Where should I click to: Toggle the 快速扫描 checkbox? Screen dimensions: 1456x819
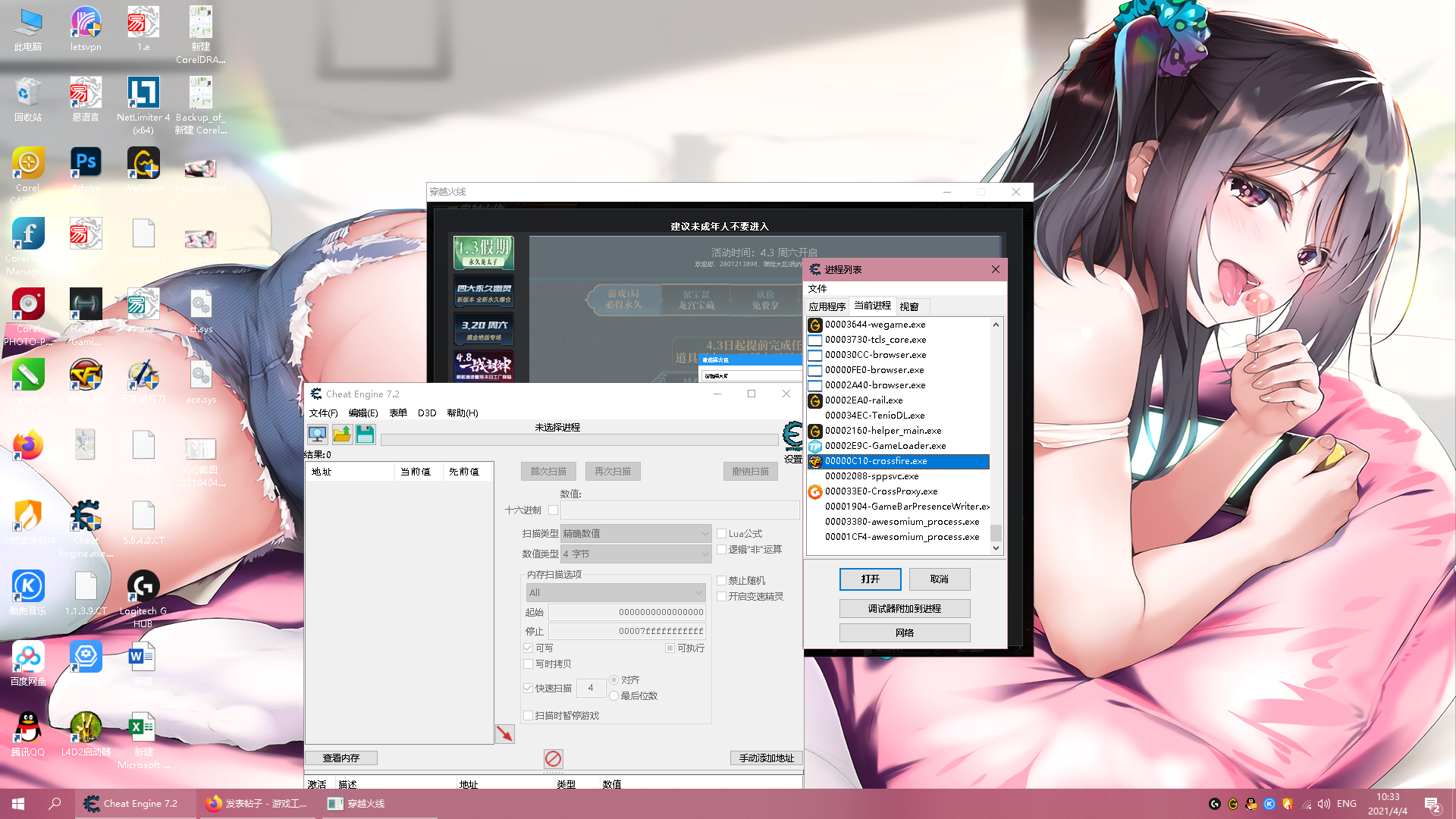[528, 689]
